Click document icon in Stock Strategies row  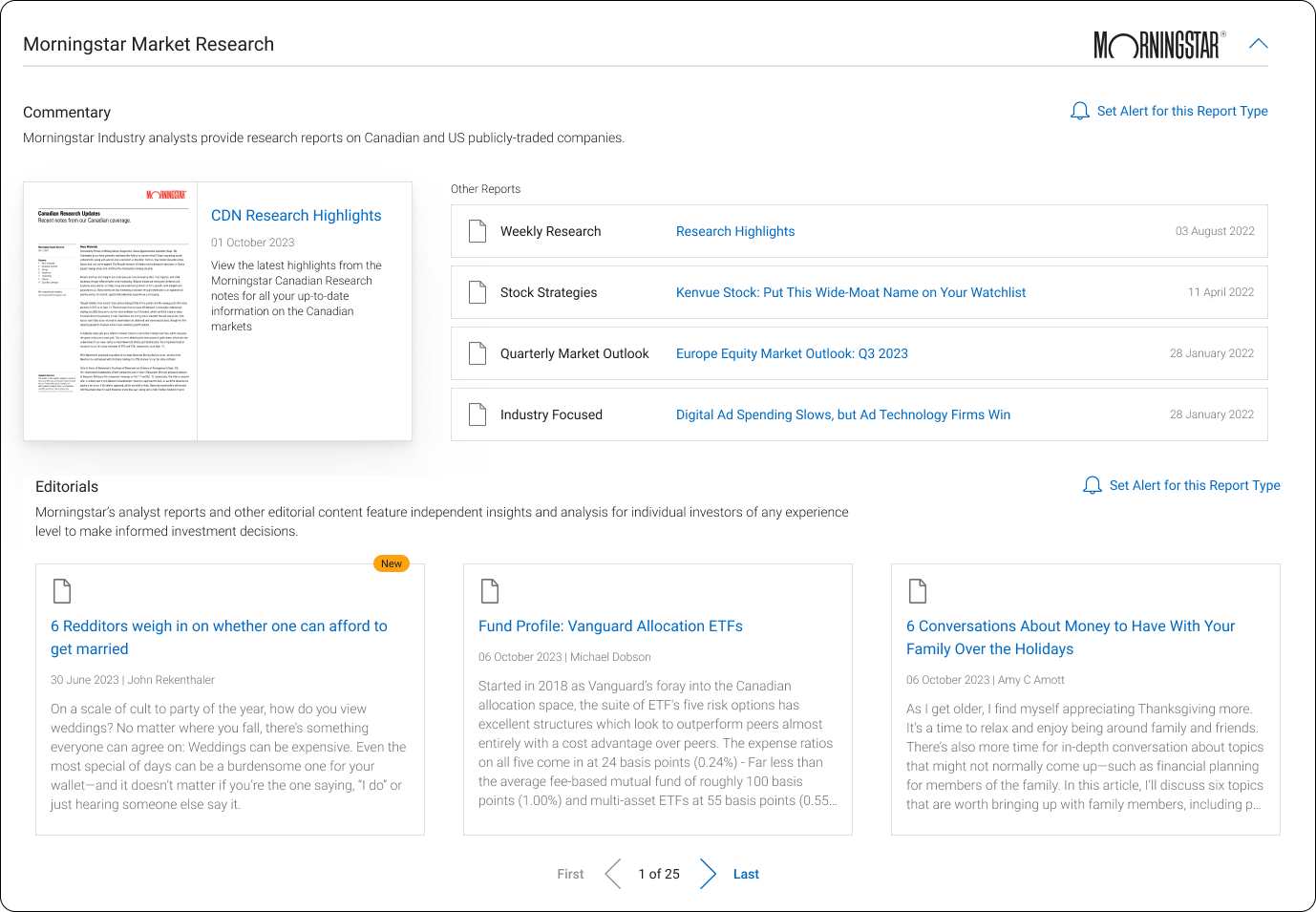click(x=478, y=292)
